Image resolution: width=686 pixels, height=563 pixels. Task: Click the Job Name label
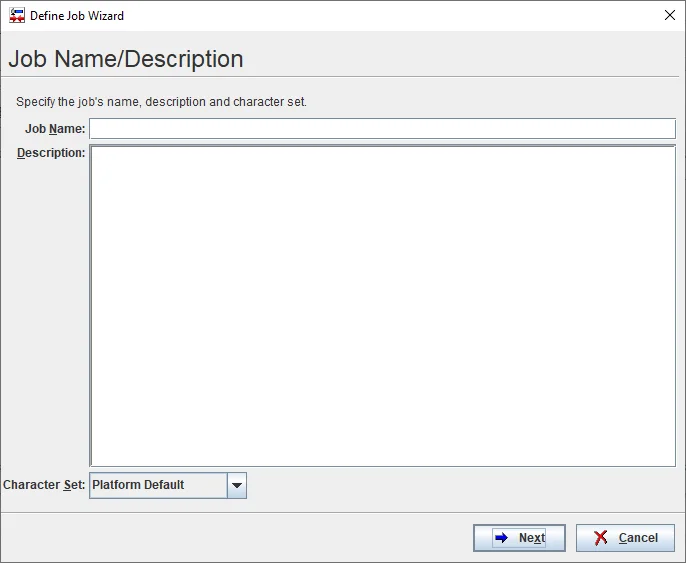[55, 129]
